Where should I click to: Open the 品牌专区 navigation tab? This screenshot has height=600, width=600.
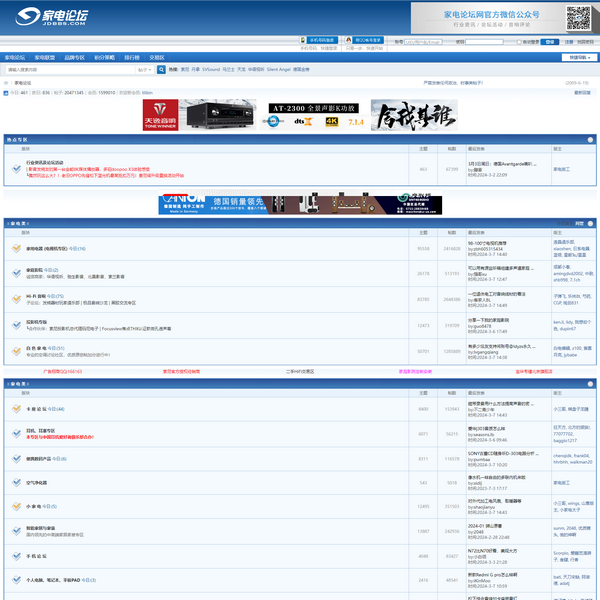pyautogui.click(x=74, y=57)
